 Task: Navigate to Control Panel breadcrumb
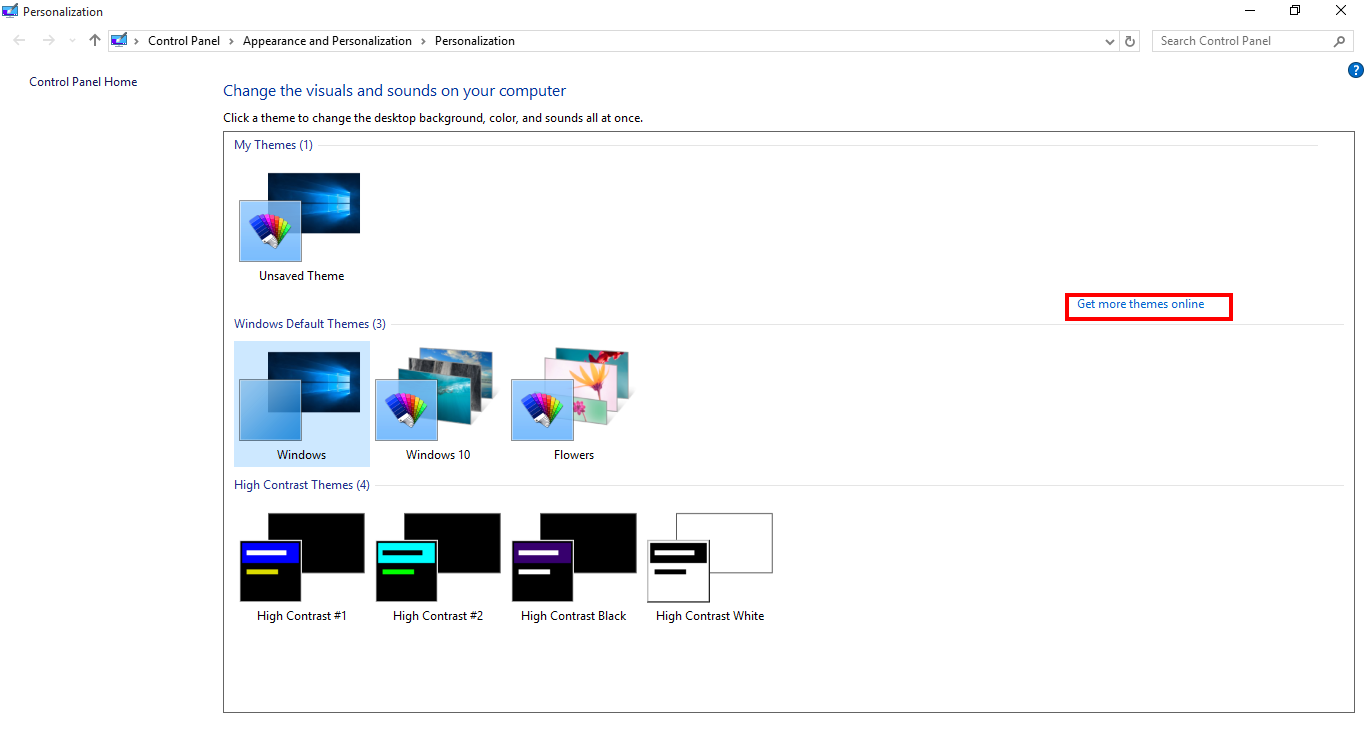[x=184, y=41]
